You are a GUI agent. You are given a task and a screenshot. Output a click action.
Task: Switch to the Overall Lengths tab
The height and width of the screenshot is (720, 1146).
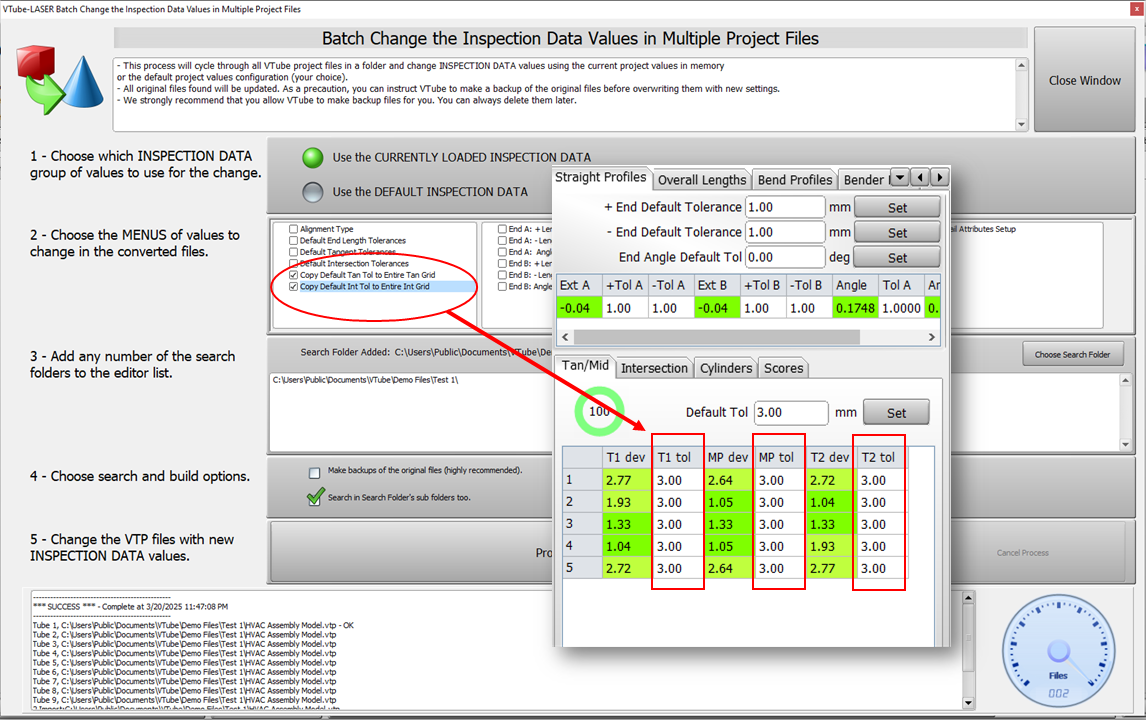point(702,180)
